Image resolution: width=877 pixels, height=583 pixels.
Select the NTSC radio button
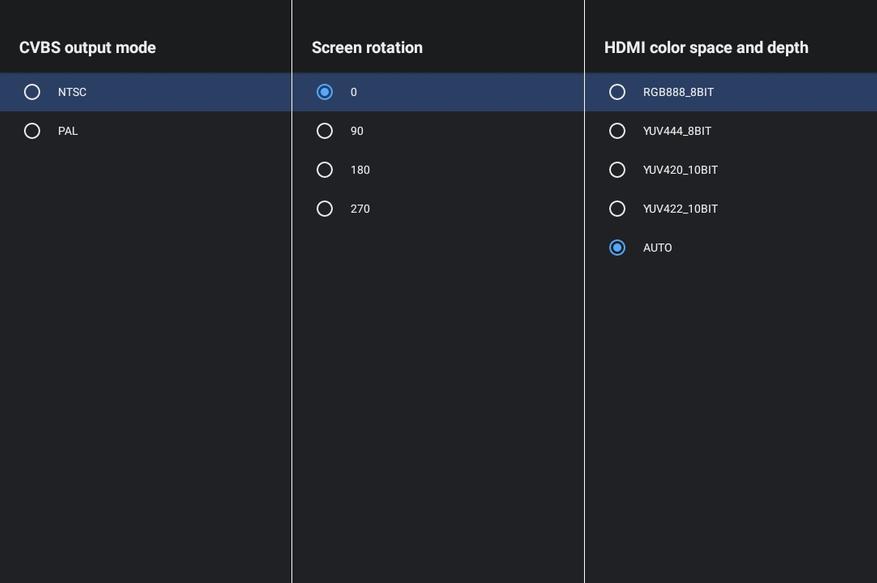[32, 92]
